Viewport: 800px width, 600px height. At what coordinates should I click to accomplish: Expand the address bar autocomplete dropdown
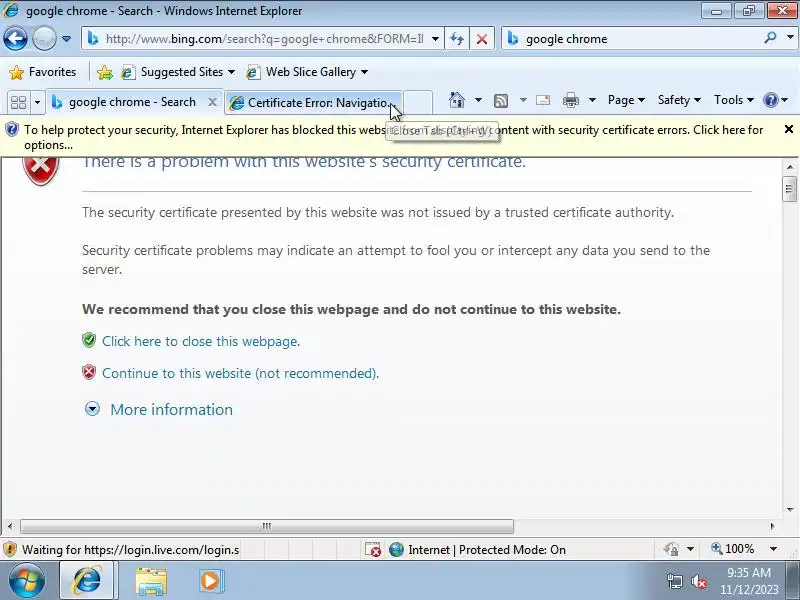click(x=435, y=39)
